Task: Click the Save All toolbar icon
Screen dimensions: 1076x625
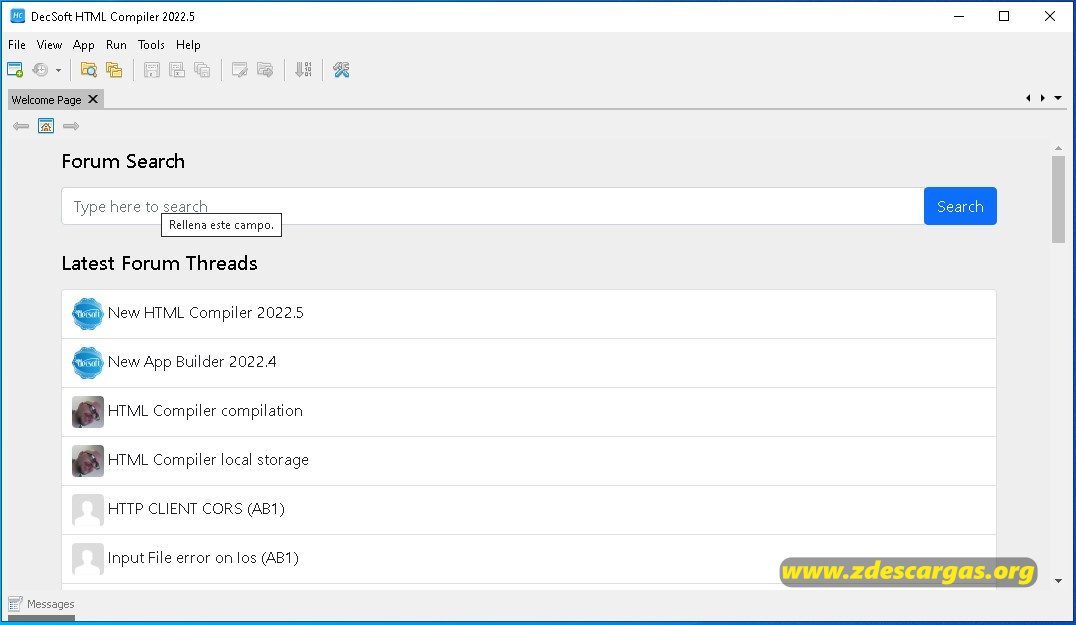Action: click(202, 69)
